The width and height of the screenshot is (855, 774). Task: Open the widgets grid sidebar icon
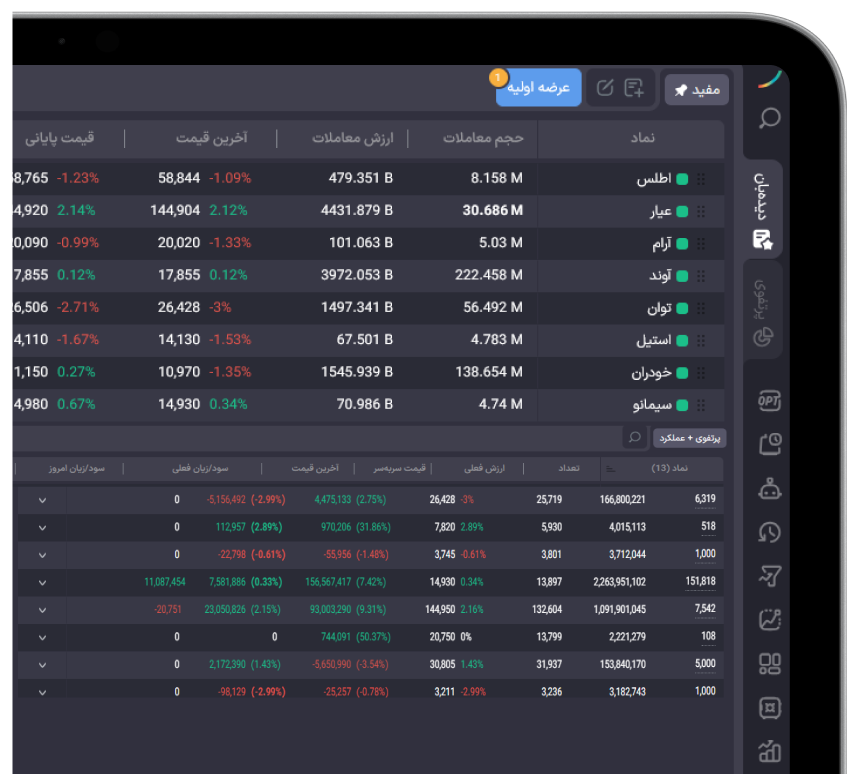[769, 664]
